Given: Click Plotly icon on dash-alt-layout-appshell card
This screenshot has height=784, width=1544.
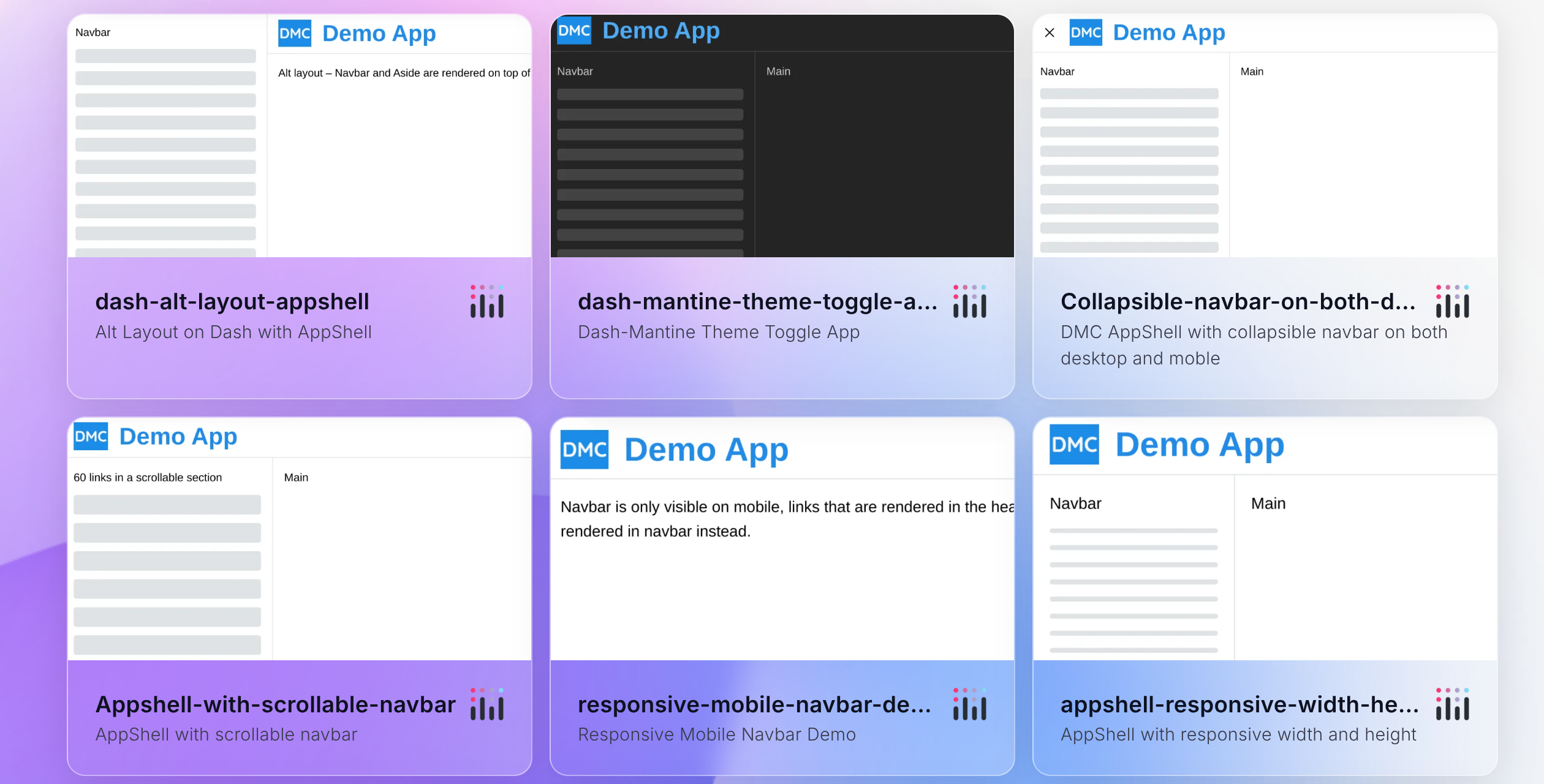Looking at the screenshot, I should [487, 301].
